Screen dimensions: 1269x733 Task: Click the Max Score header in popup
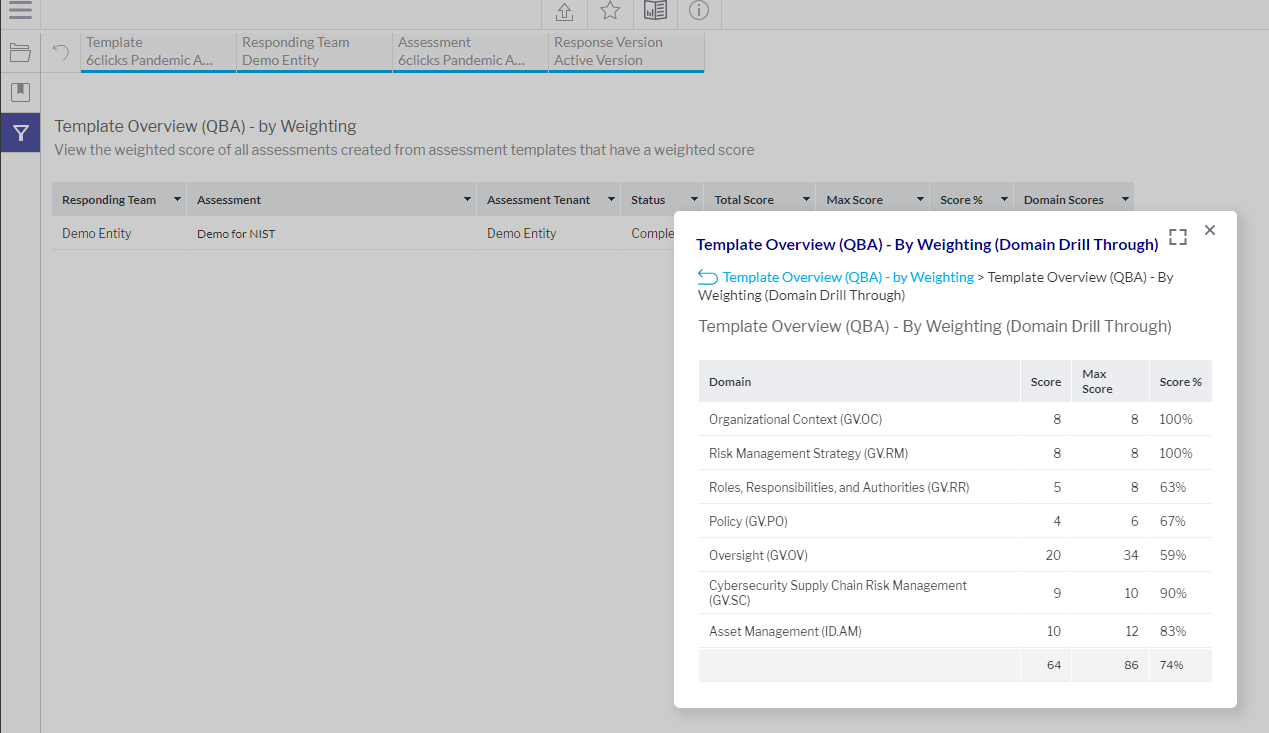coord(1110,382)
